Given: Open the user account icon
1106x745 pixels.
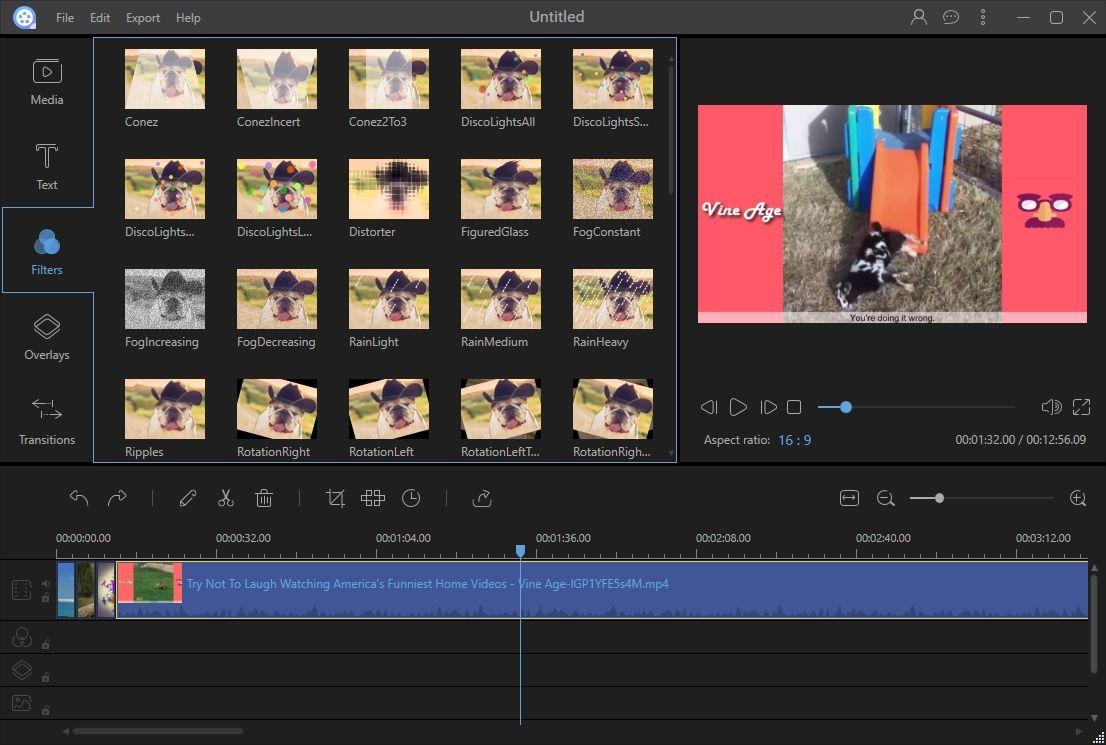Looking at the screenshot, I should coord(918,17).
